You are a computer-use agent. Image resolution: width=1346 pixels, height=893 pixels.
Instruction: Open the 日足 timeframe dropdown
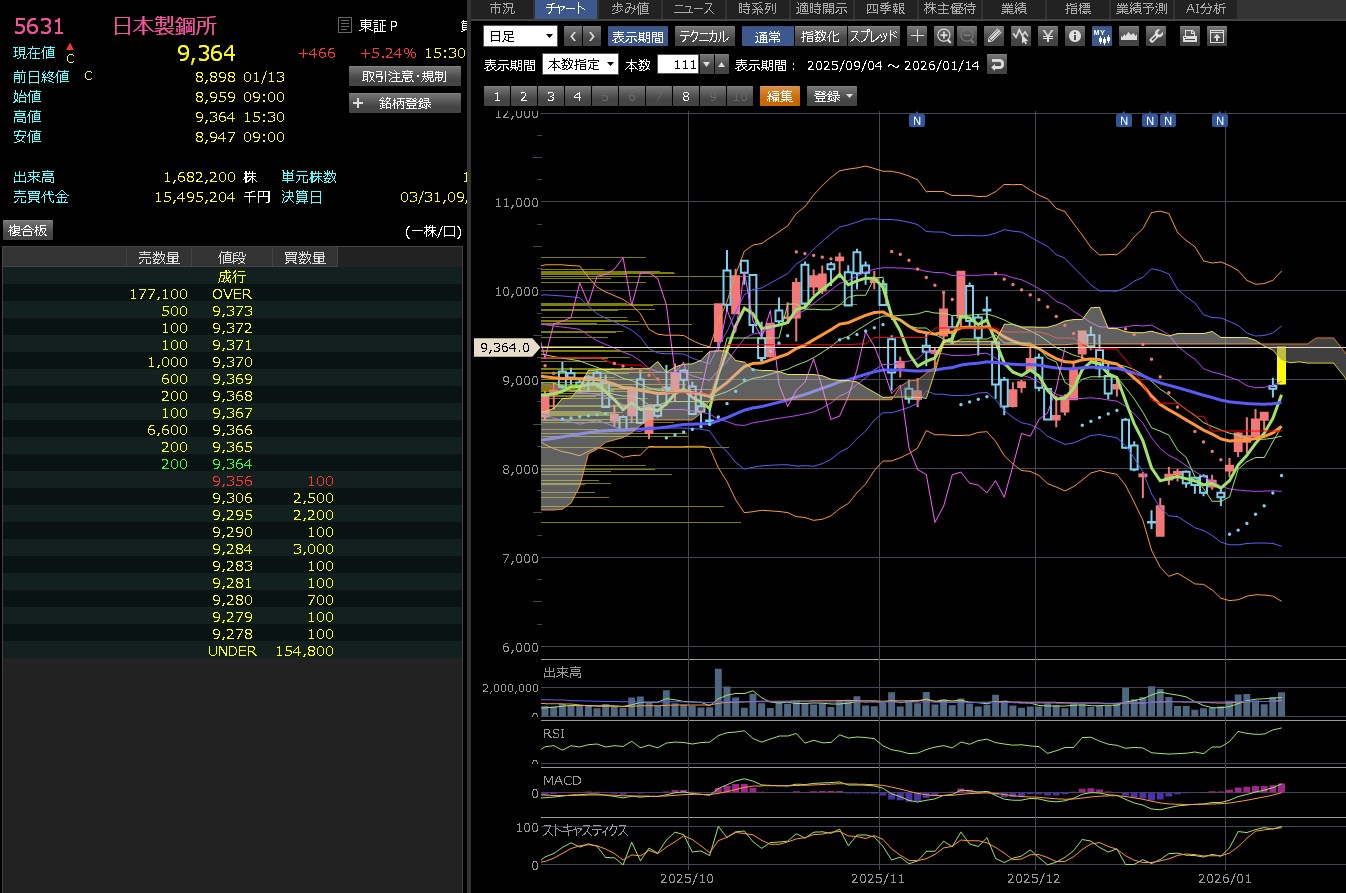[520, 36]
